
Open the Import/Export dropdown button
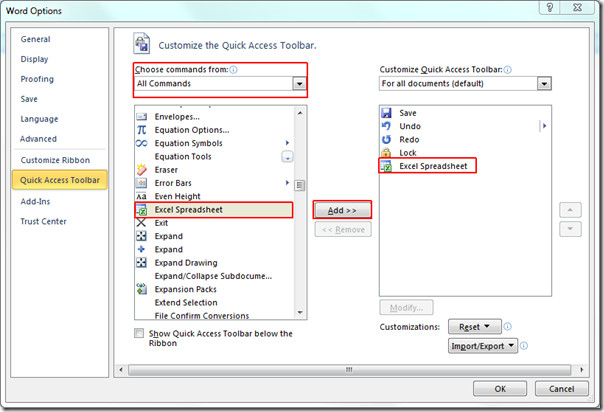pos(483,346)
